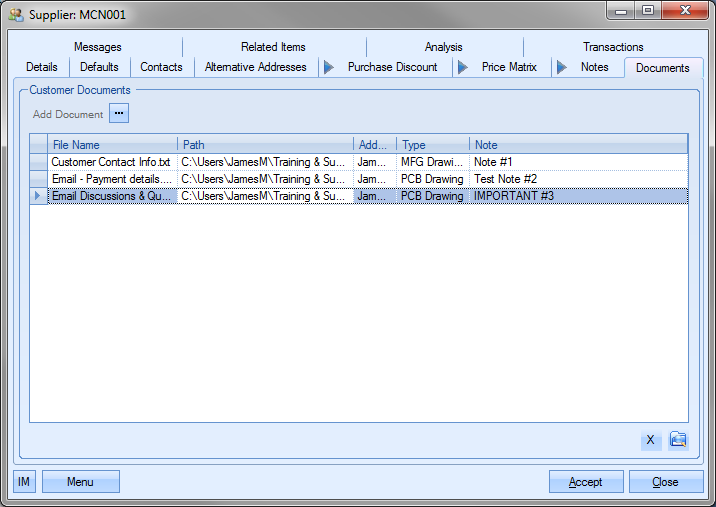Click the X delete document icon

click(x=650, y=440)
